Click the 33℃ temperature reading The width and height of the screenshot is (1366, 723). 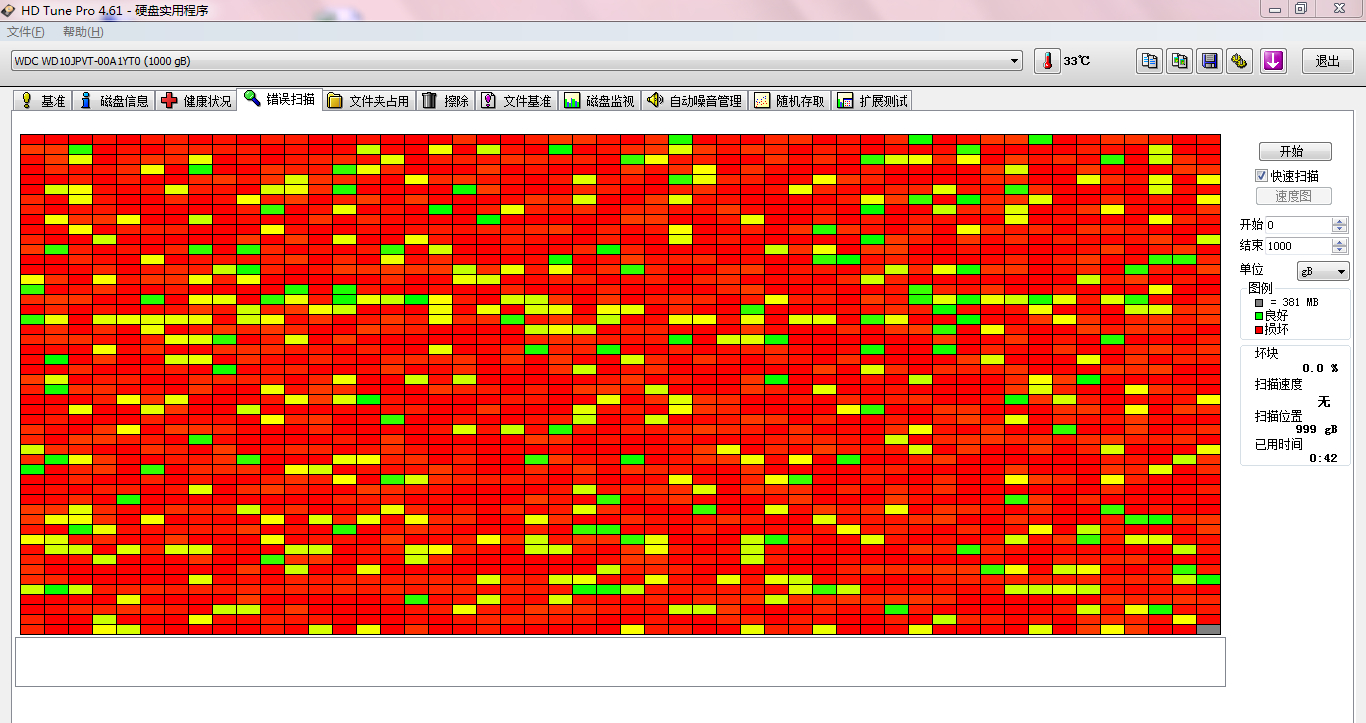pyautogui.click(x=1077, y=61)
